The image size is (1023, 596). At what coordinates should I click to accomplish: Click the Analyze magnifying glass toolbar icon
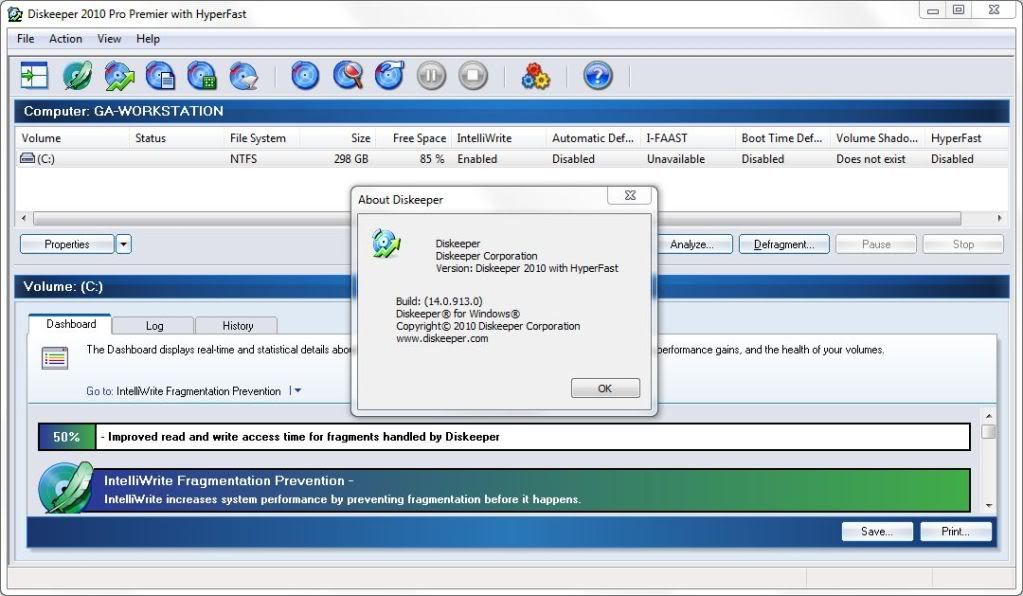347,75
